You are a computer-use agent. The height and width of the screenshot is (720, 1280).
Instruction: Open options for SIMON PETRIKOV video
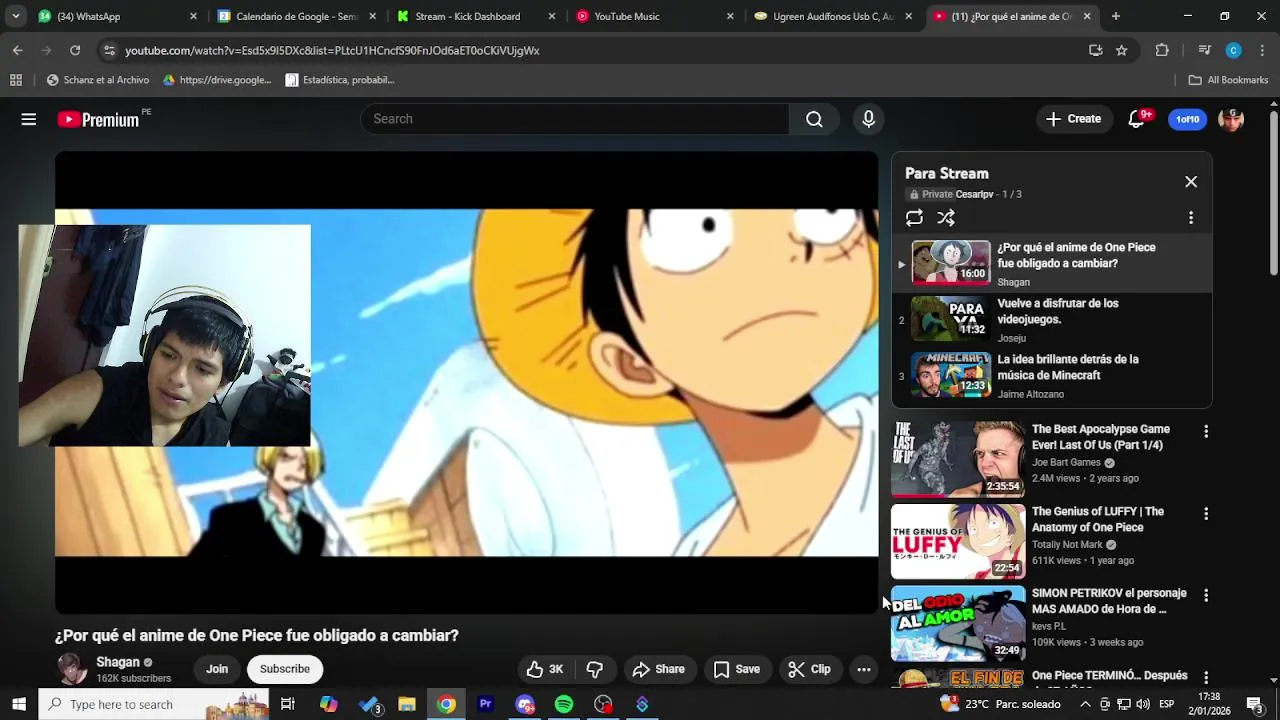coord(1206,595)
